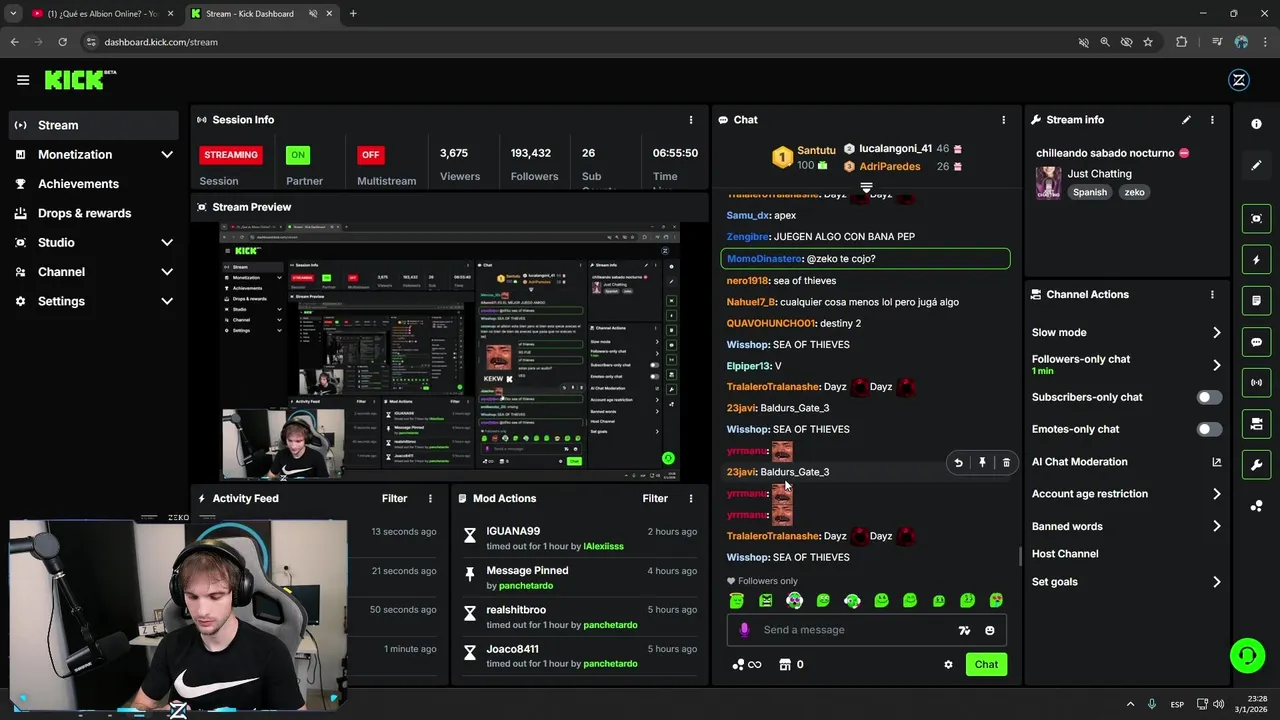The width and height of the screenshot is (1280, 720).
Task: Toggle the document notes sidebar widget icon
Action: pos(1256,301)
